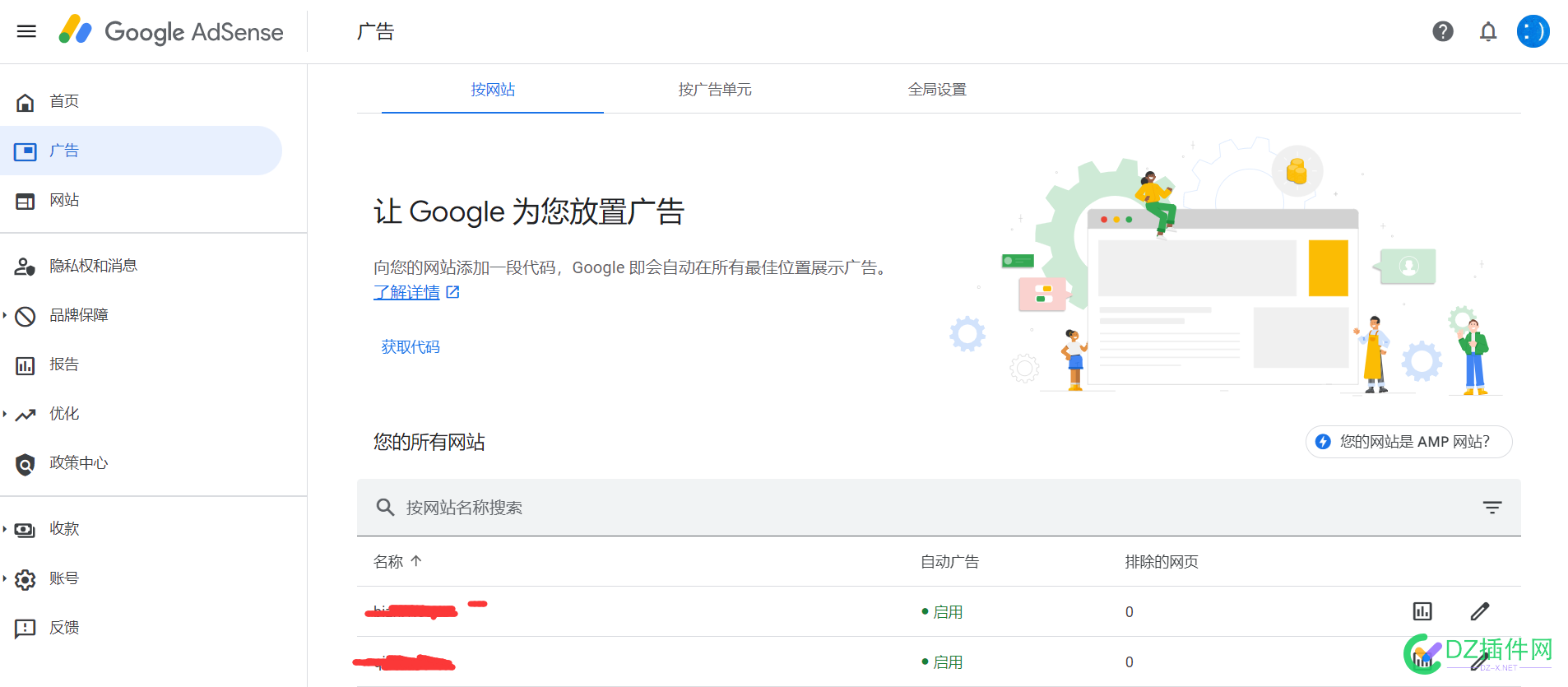Screen dimensions: 1568x687
Task: Go to 首页 in sidebar
Action: pyautogui.click(x=64, y=101)
